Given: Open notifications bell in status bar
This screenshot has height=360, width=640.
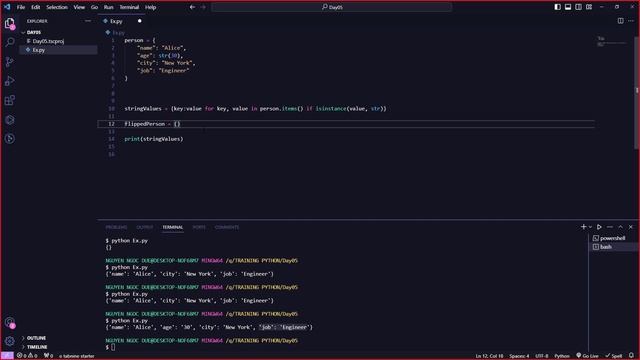Looking at the screenshot, I should 631,356.
